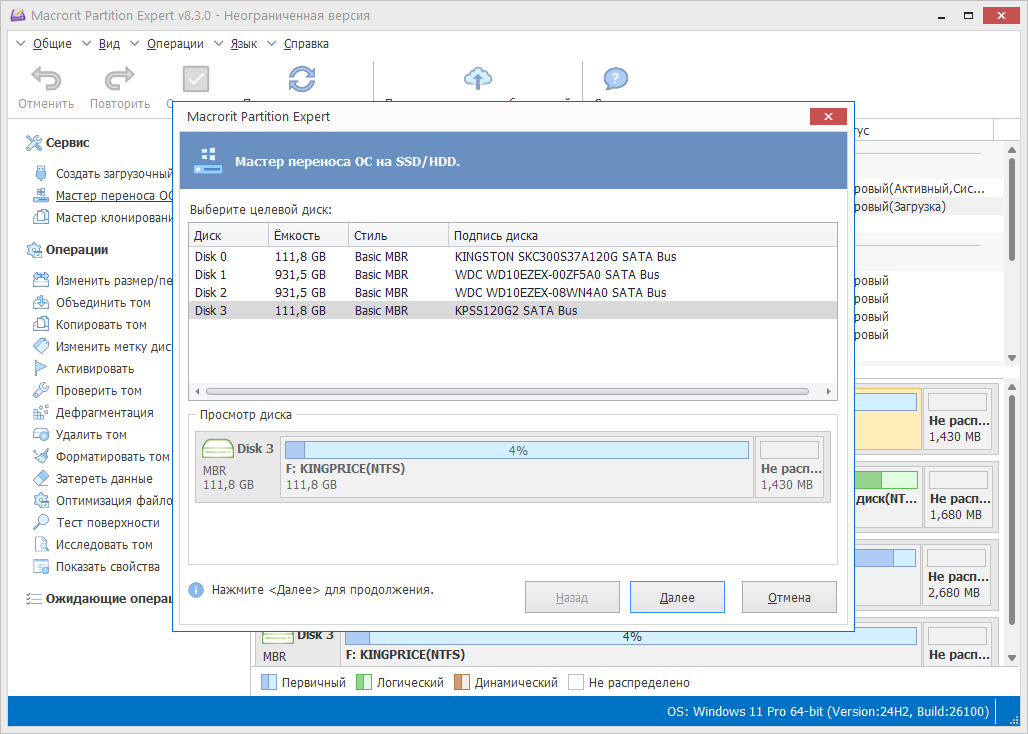Click the Redo (Повторить) toolbar icon
Image resolution: width=1028 pixels, height=734 pixels.
pyautogui.click(x=119, y=79)
